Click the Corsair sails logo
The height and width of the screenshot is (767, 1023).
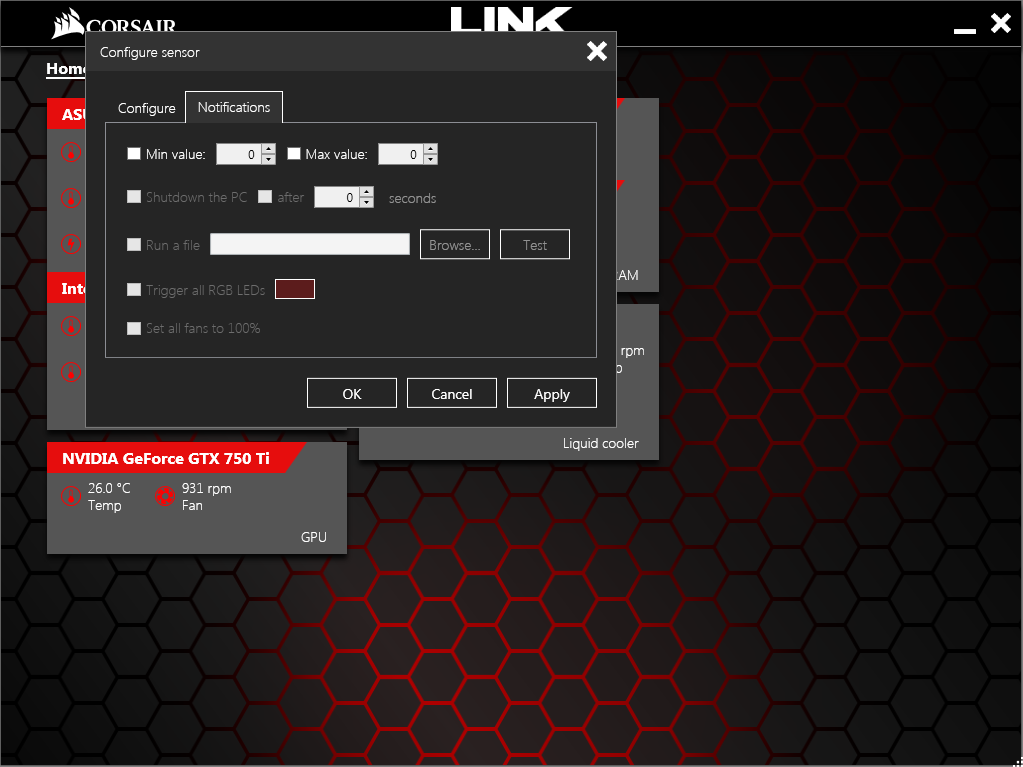click(x=67, y=26)
